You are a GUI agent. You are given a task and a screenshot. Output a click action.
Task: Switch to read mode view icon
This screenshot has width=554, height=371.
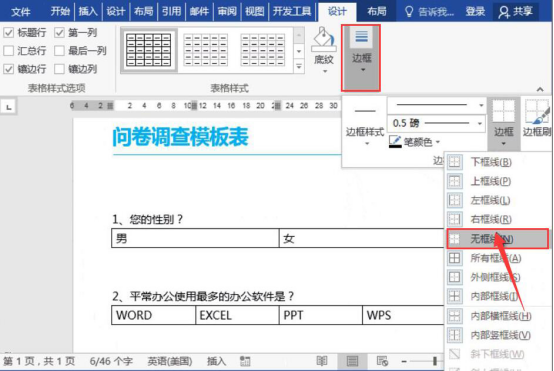[322, 361]
